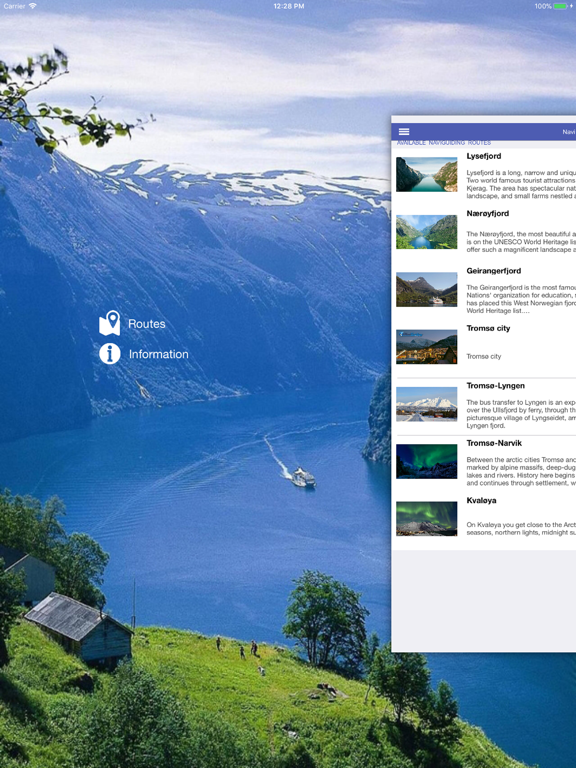This screenshot has width=576, height=768.
Task: Tap the Kvaløya description text
Action: click(x=521, y=528)
